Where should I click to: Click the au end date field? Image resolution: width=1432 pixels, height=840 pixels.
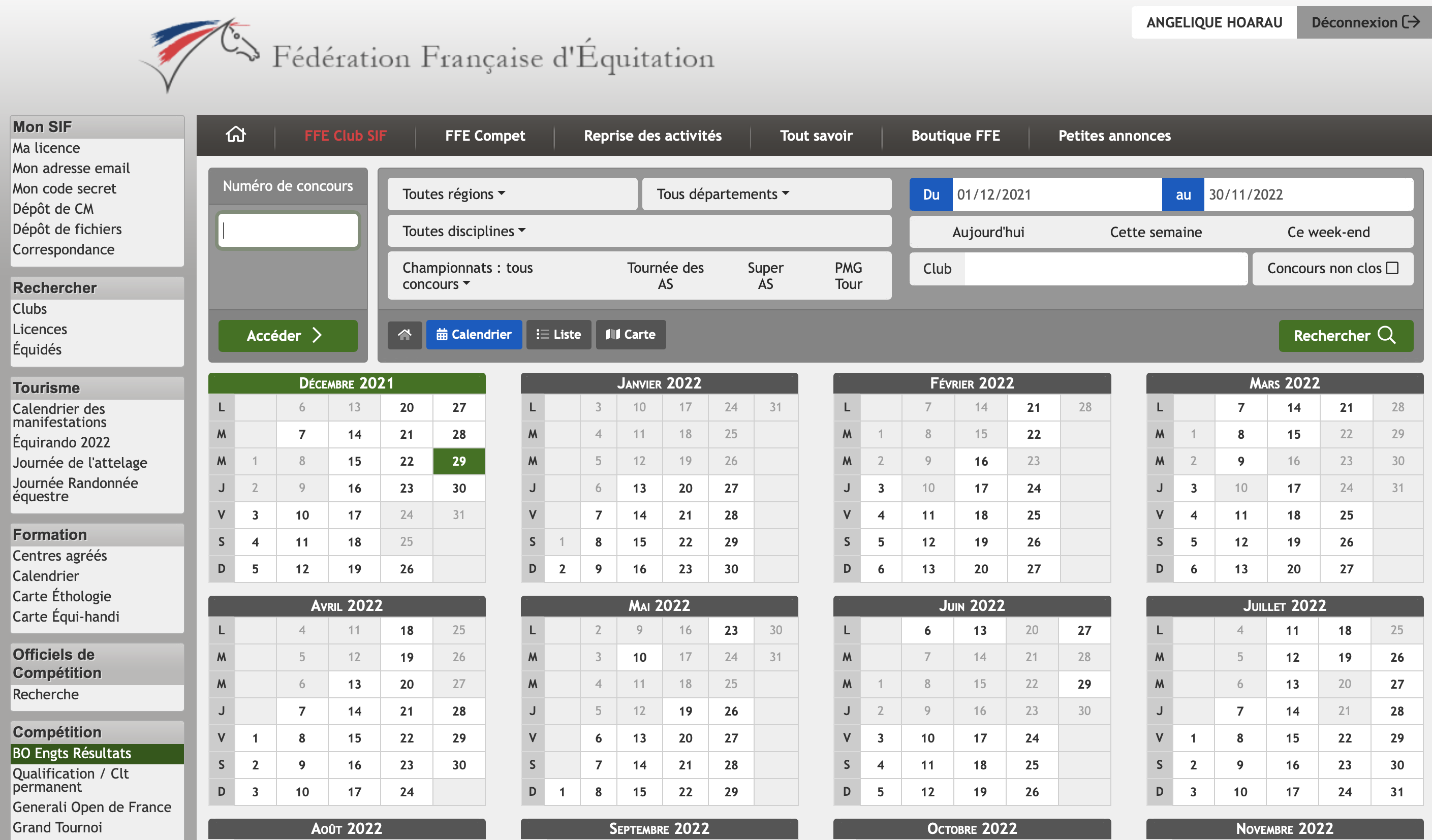pos(1308,195)
